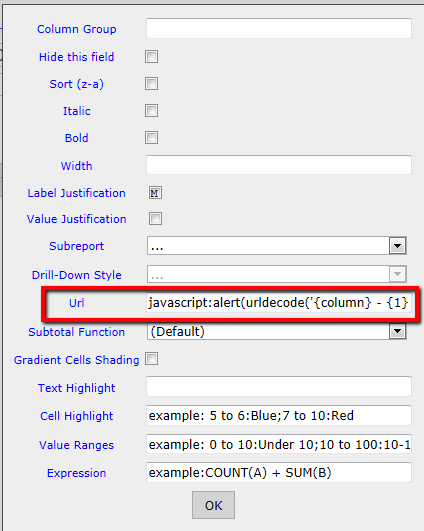Open the Drill-Down Style dropdown

tap(277, 274)
